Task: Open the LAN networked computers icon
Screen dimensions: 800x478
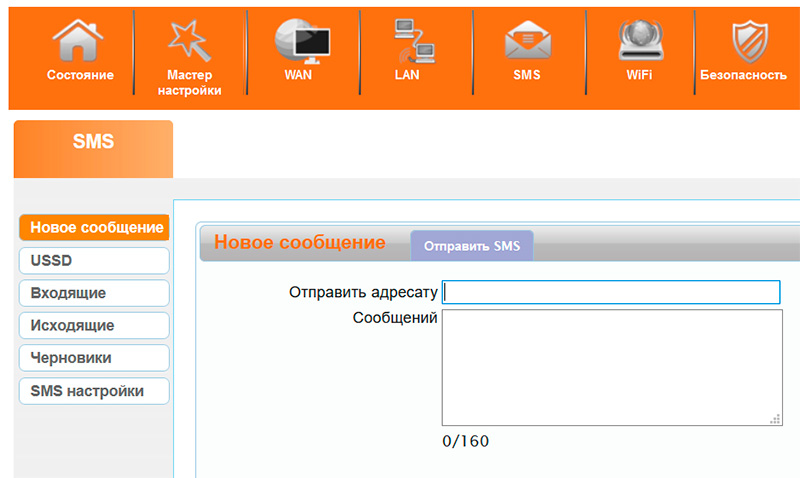Action: [413, 42]
